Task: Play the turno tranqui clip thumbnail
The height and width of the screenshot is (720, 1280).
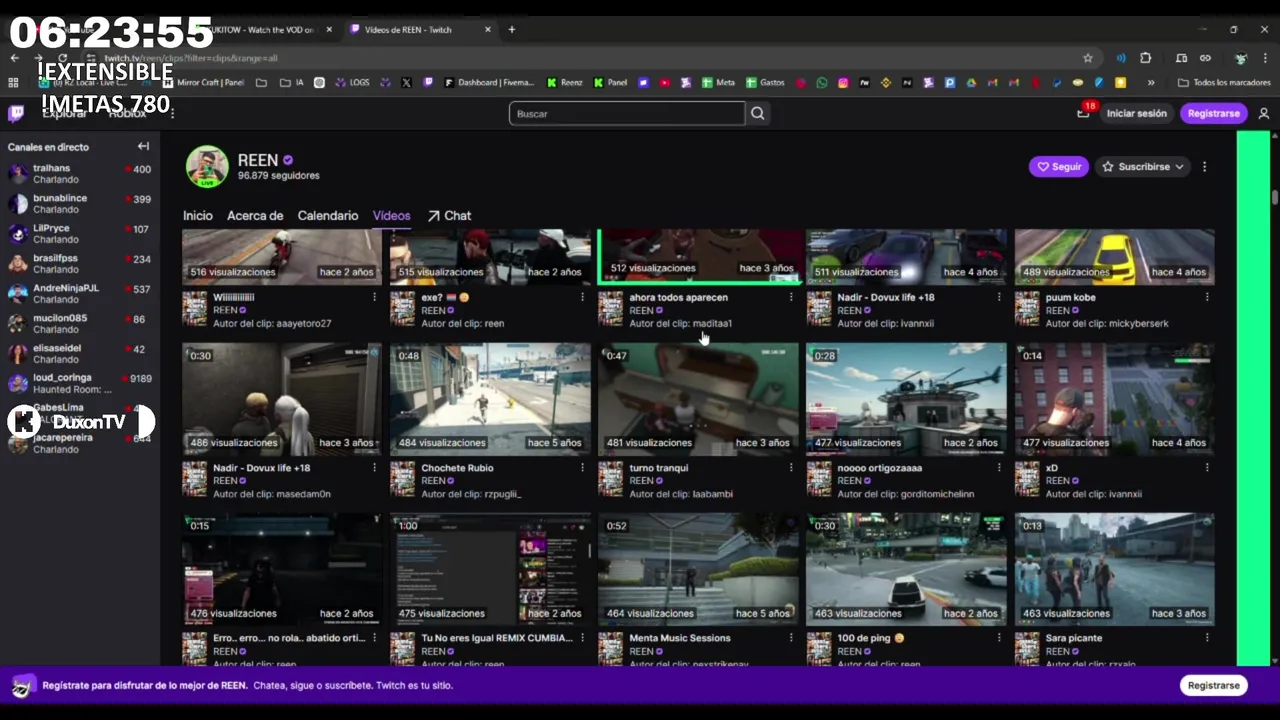Action: click(698, 399)
